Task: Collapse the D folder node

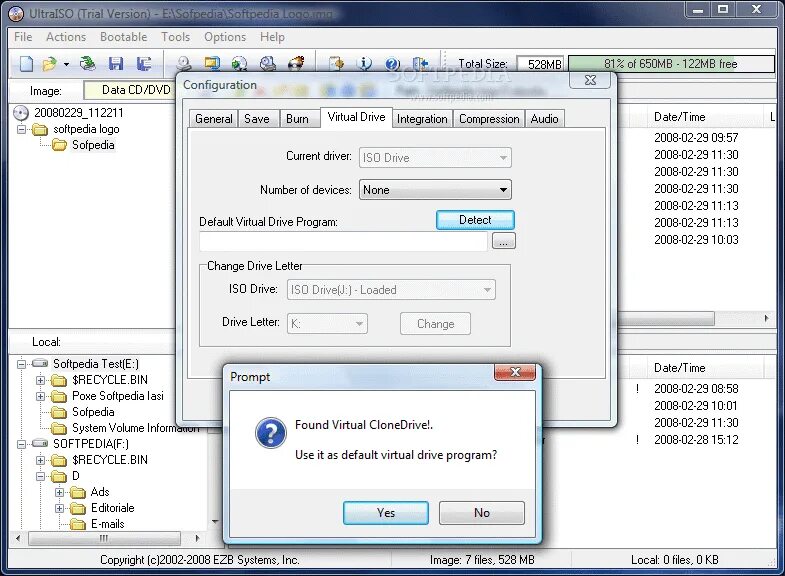Action: coord(41,476)
